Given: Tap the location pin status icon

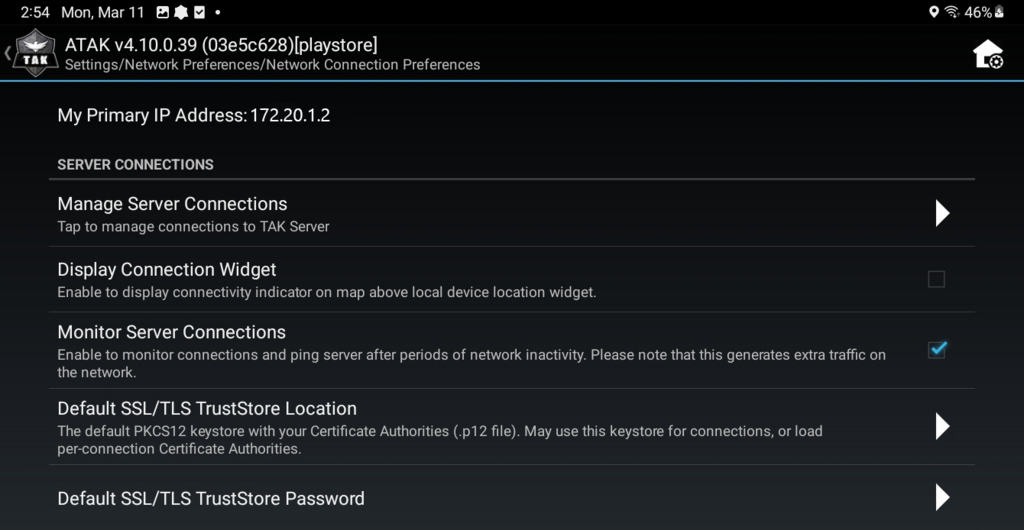Looking at the screenshot, I should 934,12.
